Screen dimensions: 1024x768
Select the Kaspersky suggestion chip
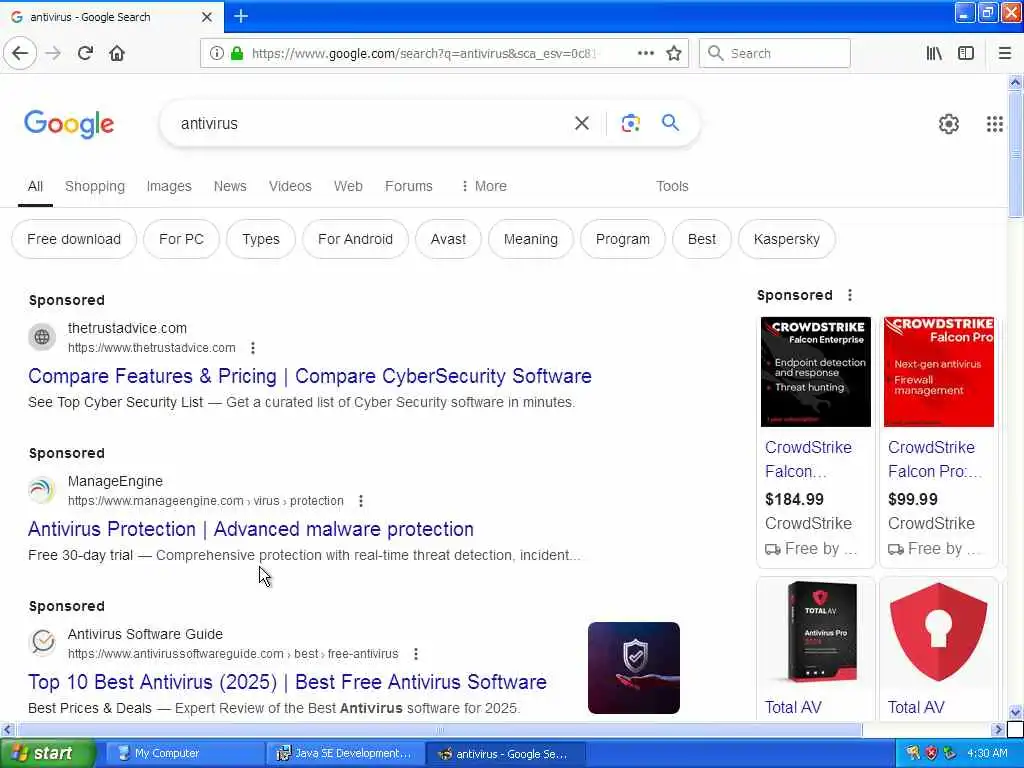(x=786, y=239)
